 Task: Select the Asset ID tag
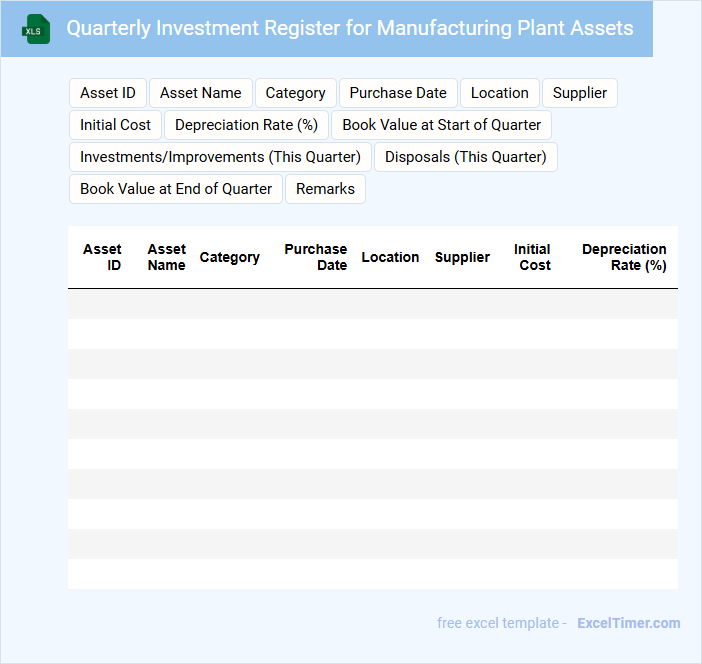108,93
